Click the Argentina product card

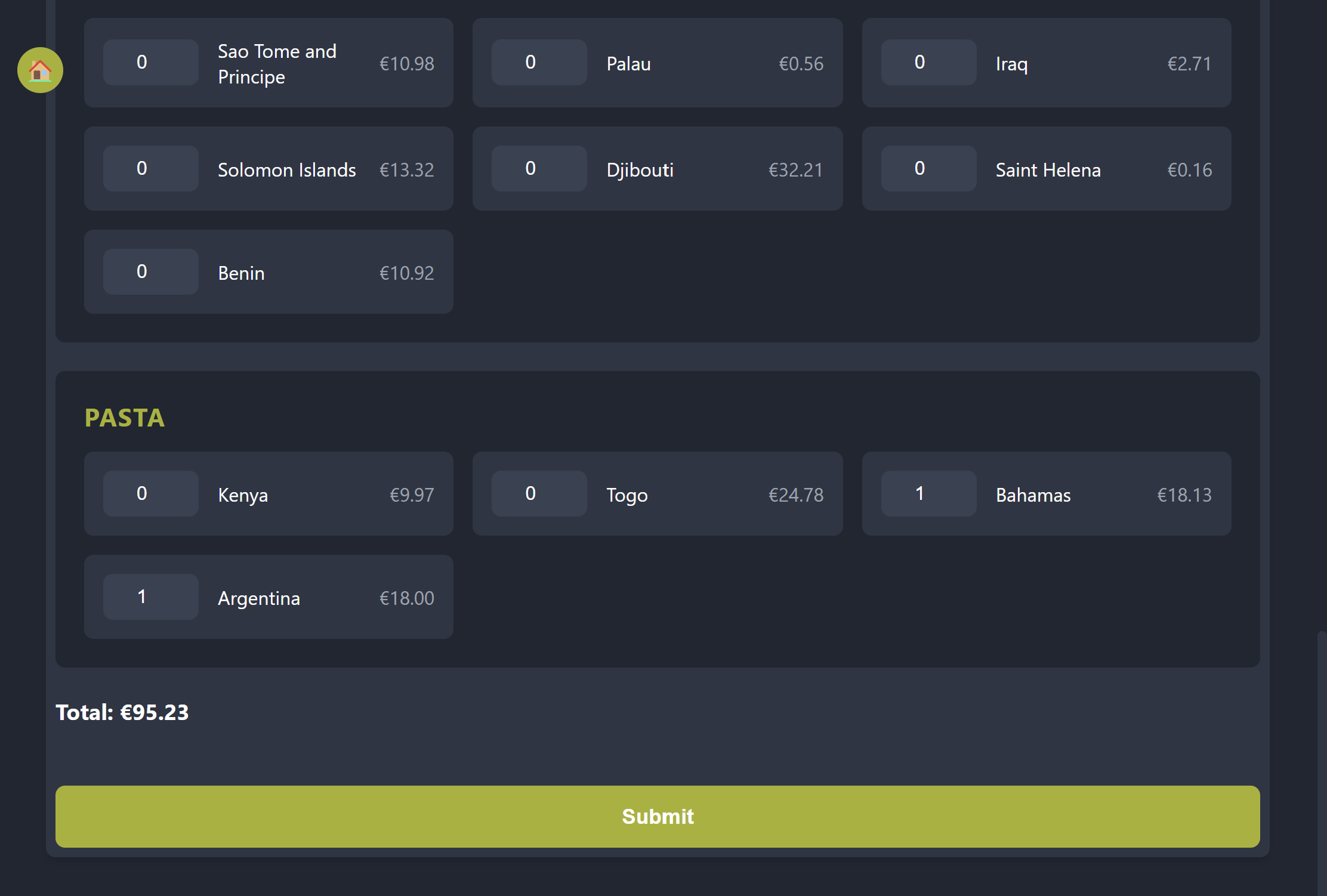(269, 597)
